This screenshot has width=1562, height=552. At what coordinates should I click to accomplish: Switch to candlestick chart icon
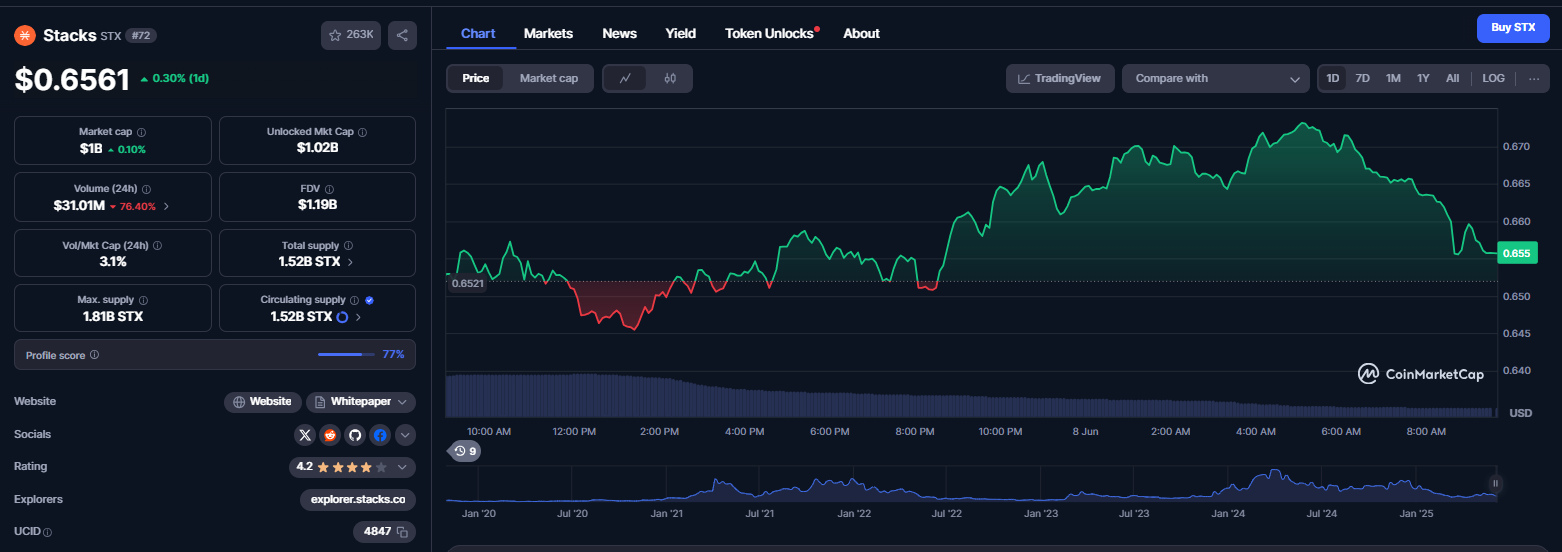(670, 78)
